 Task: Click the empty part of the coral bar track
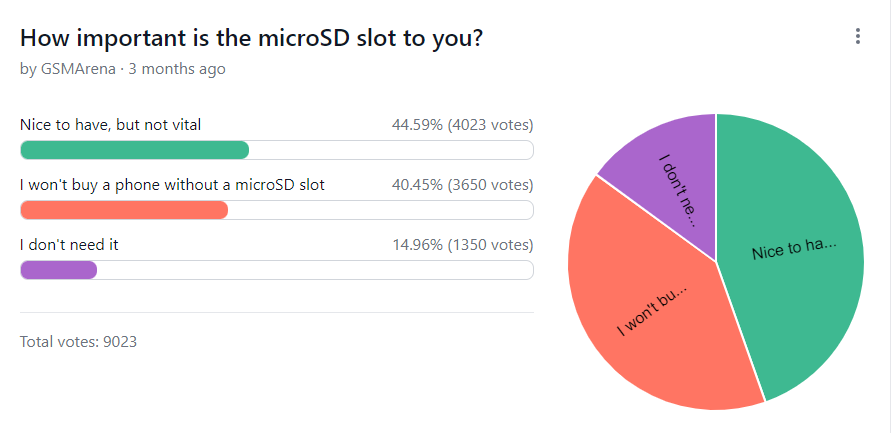pyautogui.click(x=380, y=210)
